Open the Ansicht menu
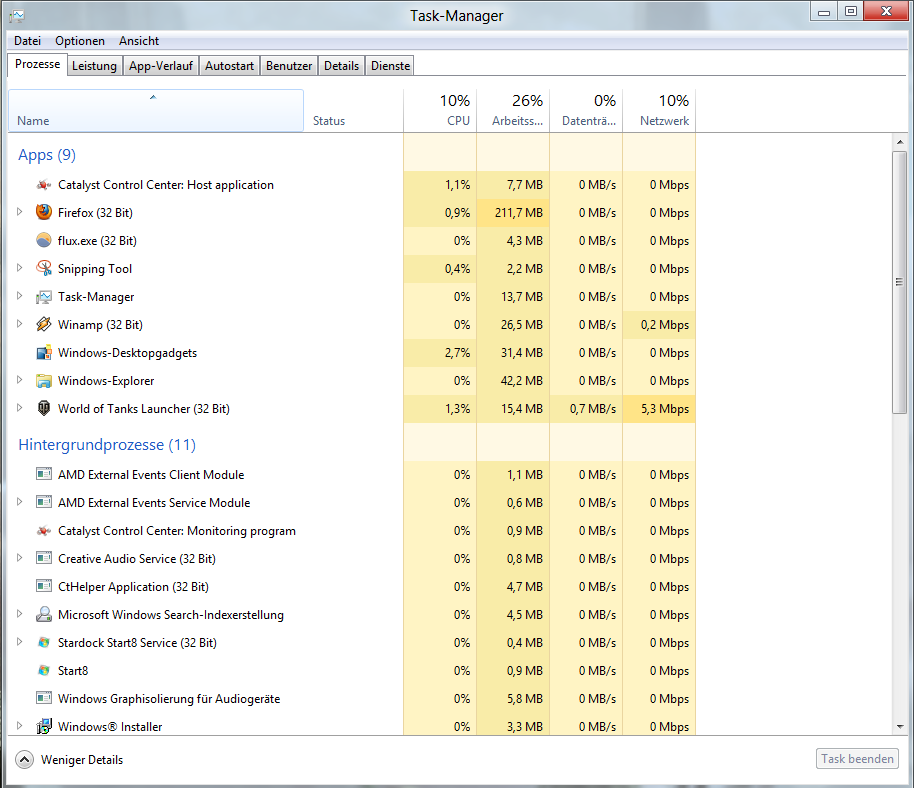The image size is (914, 788). click(x=139, y=41)
